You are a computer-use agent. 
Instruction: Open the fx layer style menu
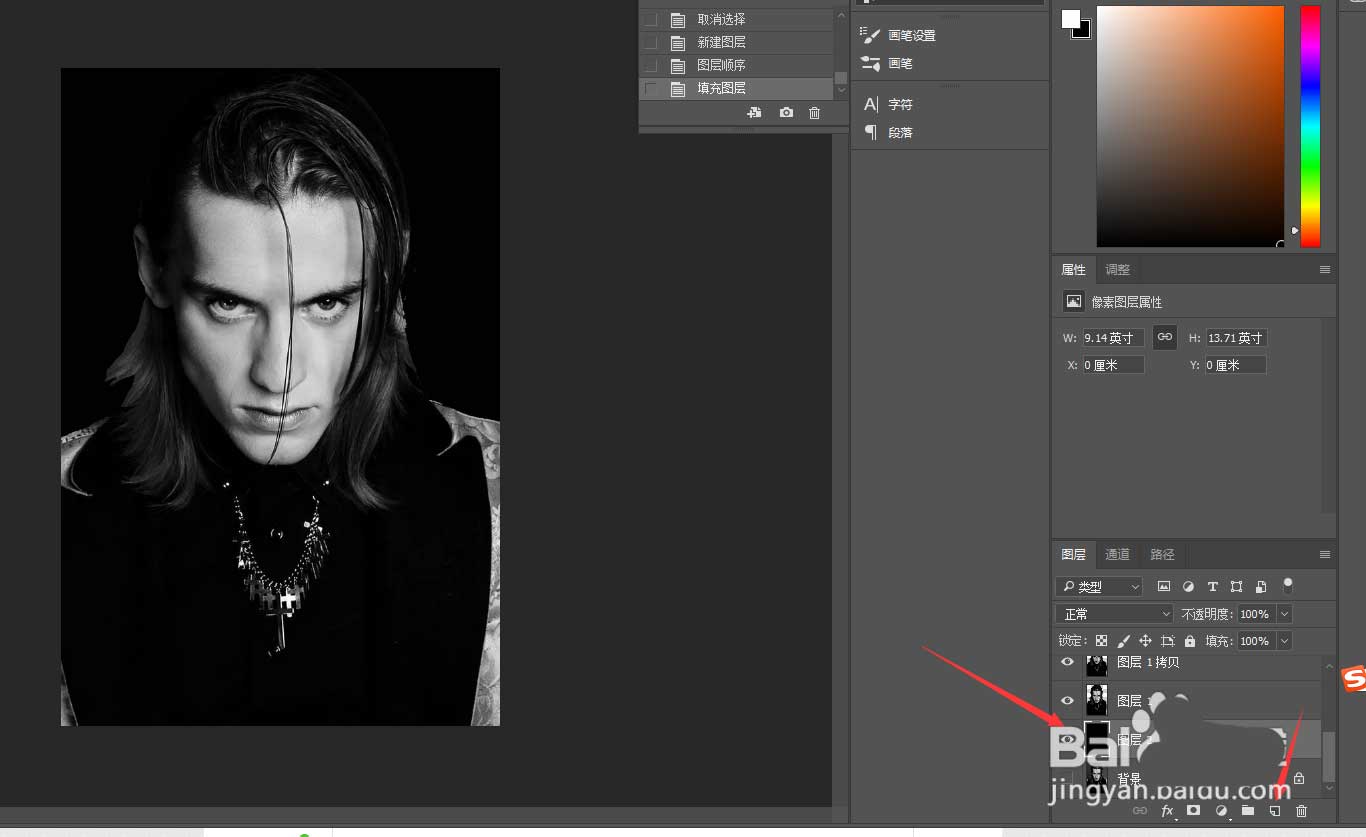pyautogui.click(x=1166, y=811)
